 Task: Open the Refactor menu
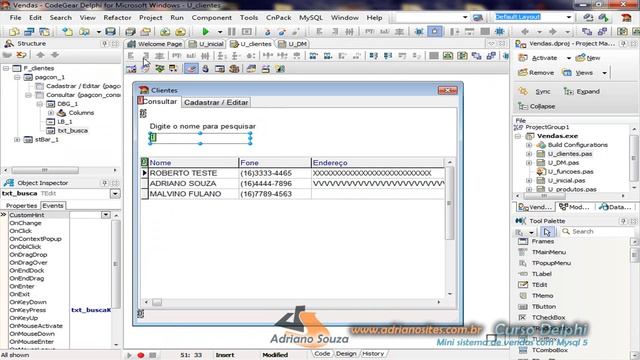(117, 18)
